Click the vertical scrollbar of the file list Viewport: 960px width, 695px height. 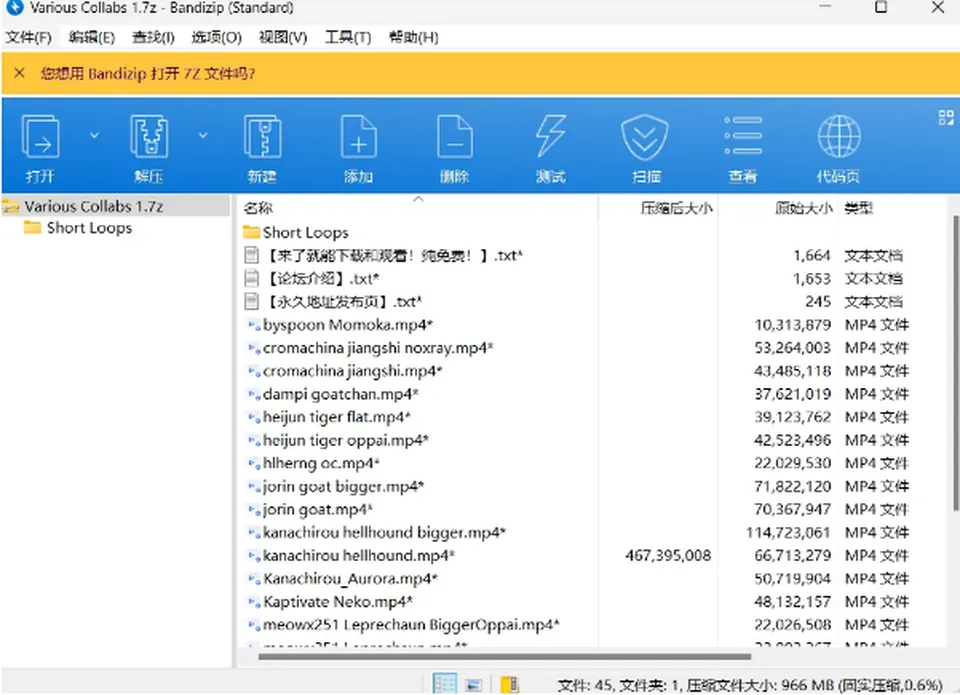956,363
